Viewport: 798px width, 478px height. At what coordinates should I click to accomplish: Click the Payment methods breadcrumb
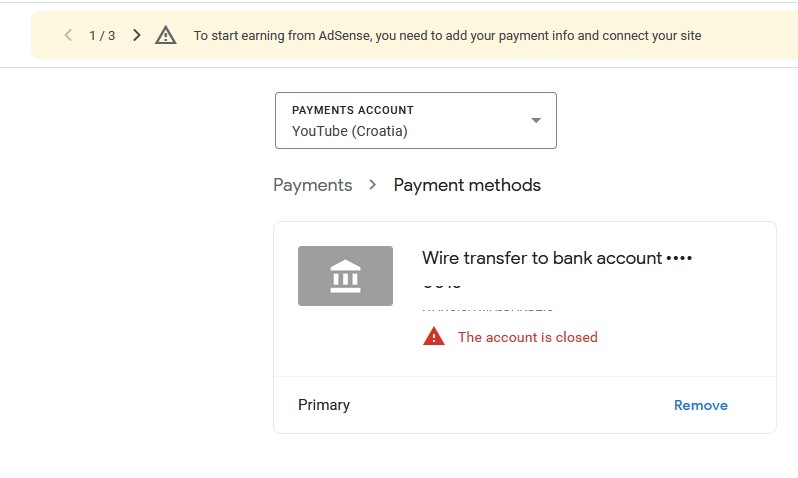[467, 185]
